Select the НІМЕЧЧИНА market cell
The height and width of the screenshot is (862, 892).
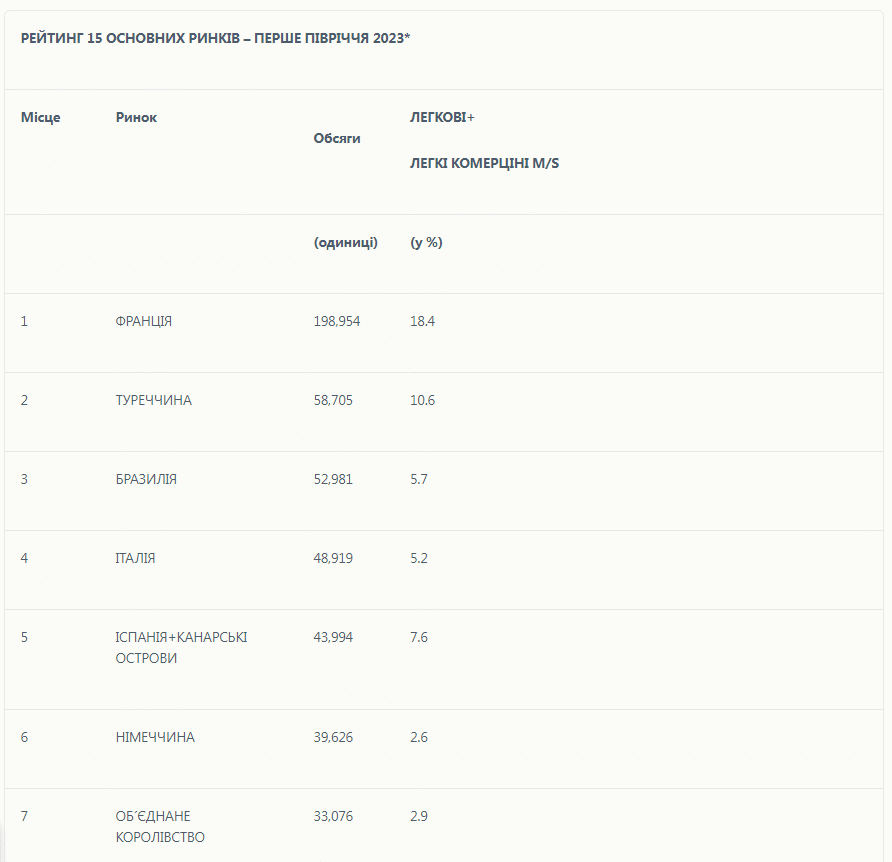[155, 738]
